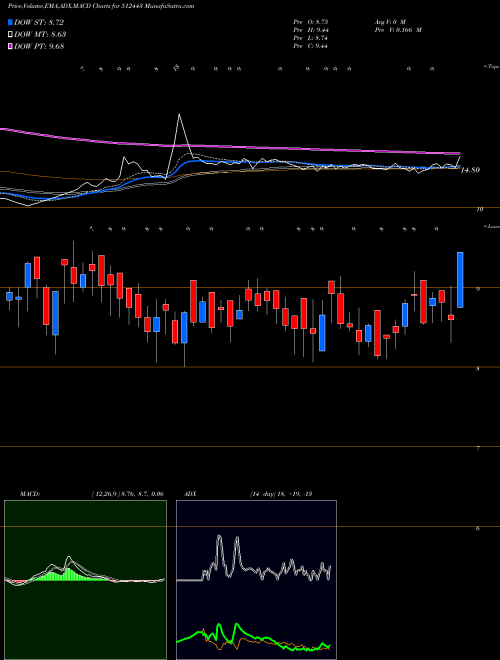Click the 'Pre V: 0.166 M' value
This screenshot has width=500, height=660.
click(397, 30)
